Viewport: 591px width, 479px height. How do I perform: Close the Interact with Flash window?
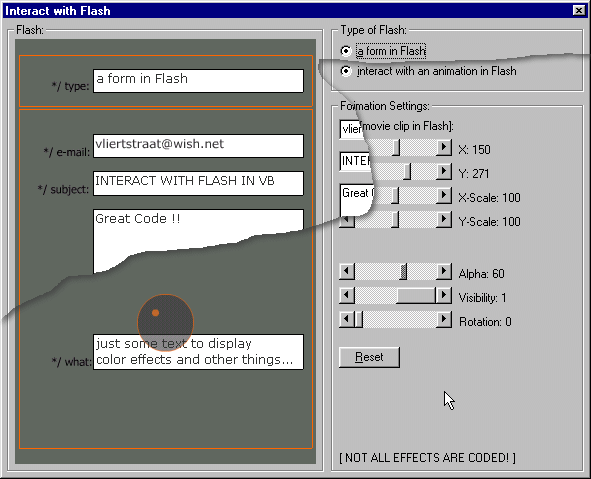pyautogui.click(x=579, y=10)
